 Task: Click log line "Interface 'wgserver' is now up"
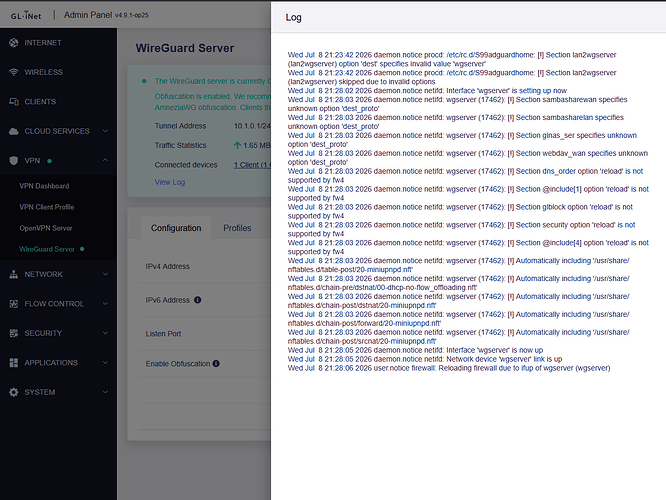415,350
